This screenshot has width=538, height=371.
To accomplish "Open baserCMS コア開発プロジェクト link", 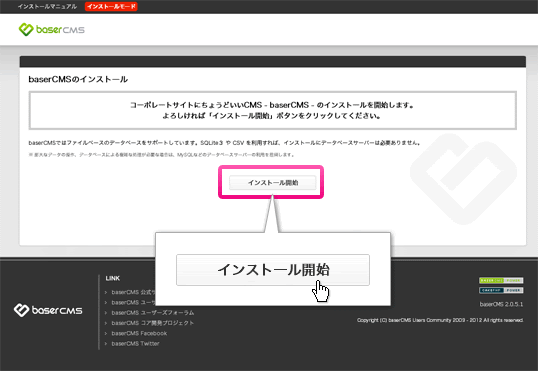I will click(153, 323).
